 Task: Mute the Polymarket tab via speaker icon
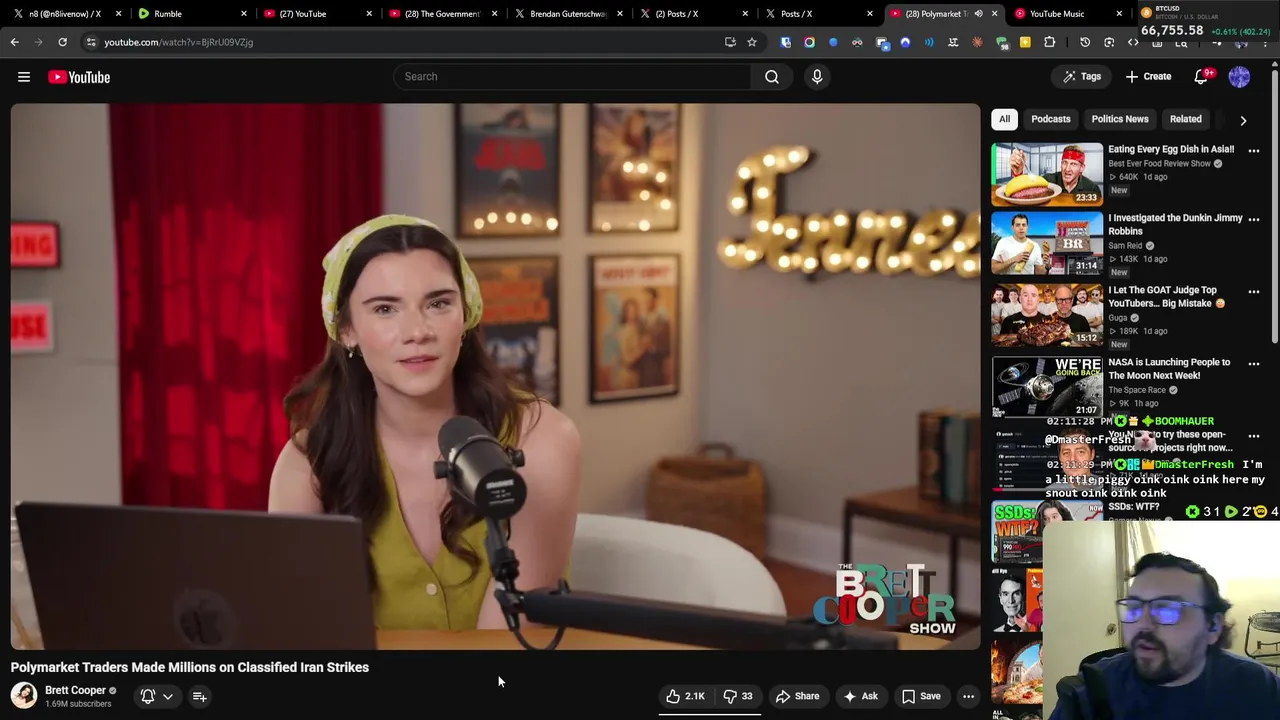click(978, 14)
